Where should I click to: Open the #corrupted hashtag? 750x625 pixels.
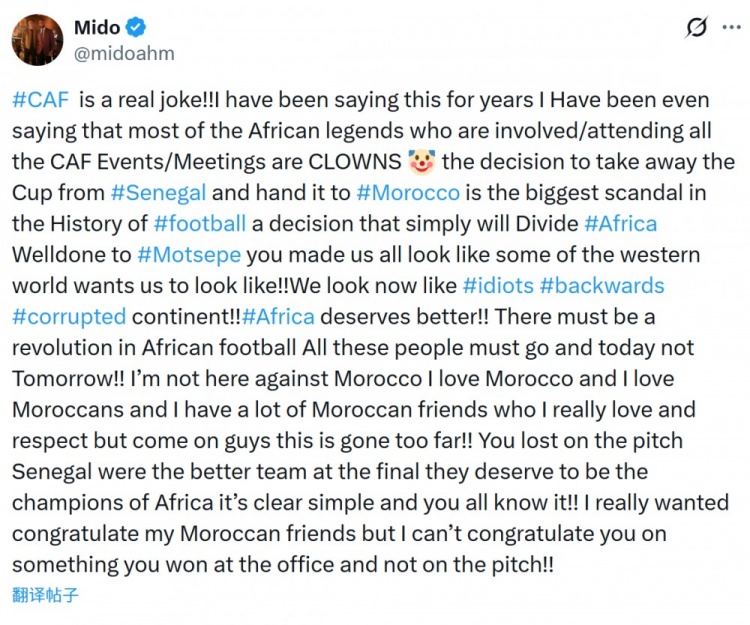pos(69,316)
